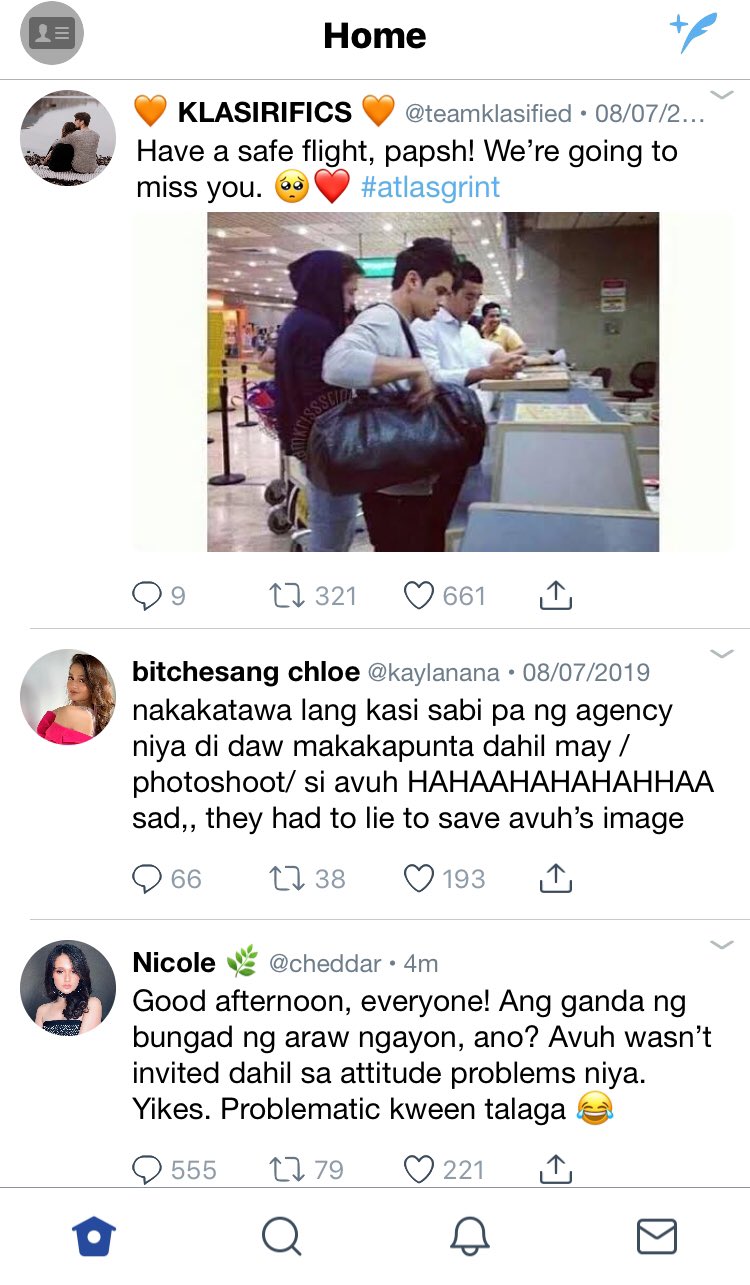Screen dimensions: 750x1285
Task: Share the @kaylanana tweet
Action: 555,879
